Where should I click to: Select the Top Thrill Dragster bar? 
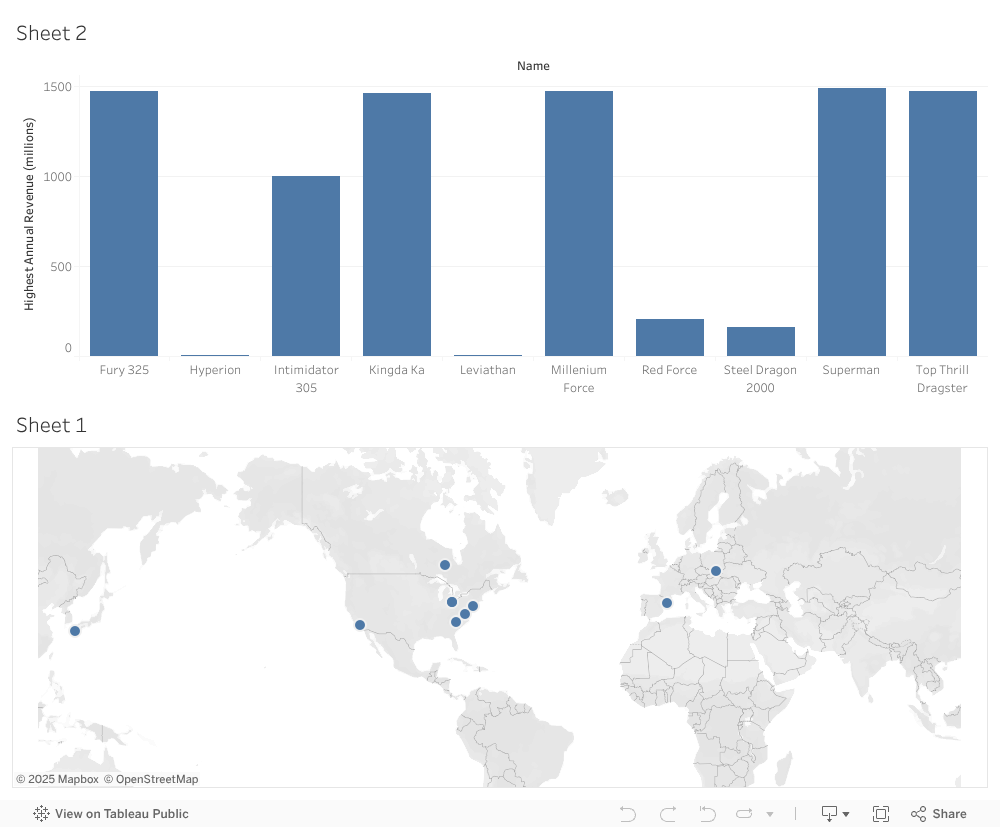[x=943, y=223]
